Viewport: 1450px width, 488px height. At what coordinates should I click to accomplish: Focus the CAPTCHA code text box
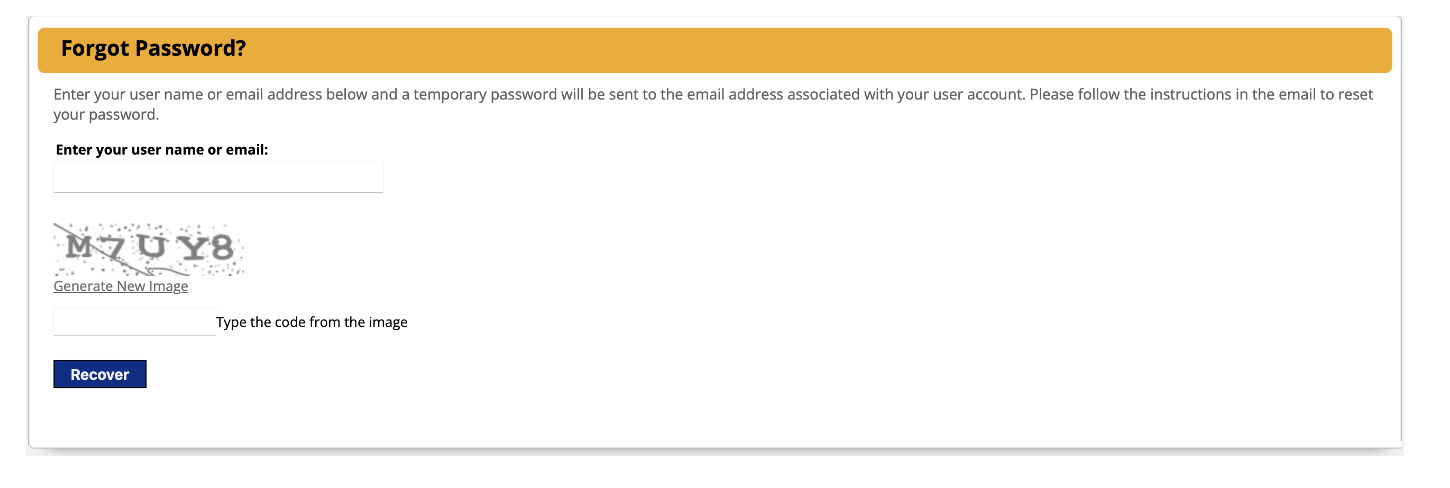click(x=134, y=322)
